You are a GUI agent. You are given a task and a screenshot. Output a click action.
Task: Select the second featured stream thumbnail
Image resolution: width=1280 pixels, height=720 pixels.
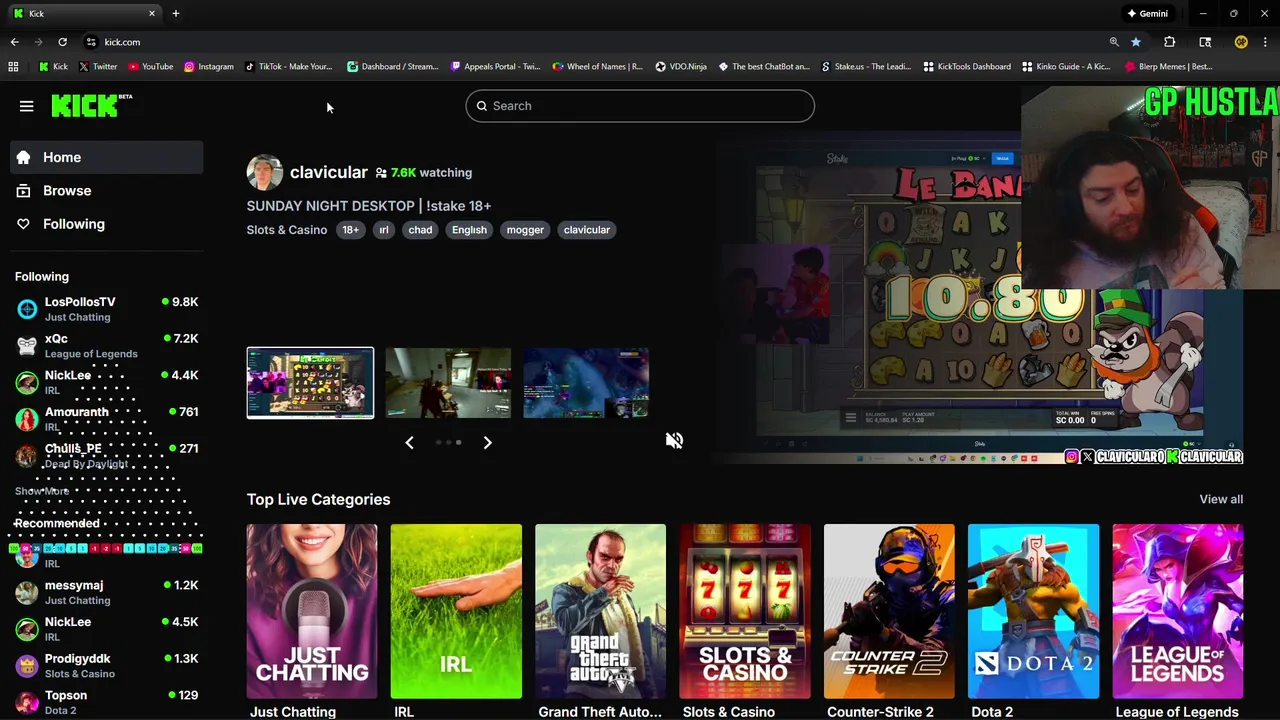pyautogui.click(x=448, y=383)
